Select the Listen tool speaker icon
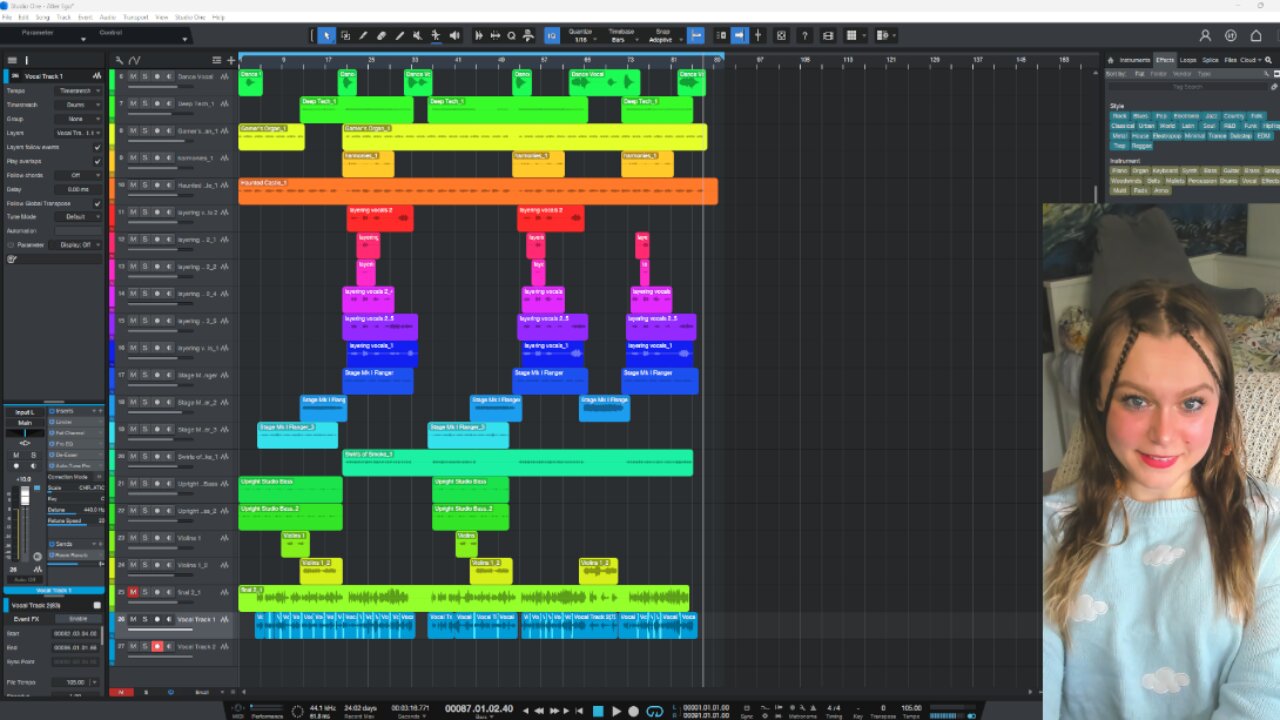The height and width of the screenshot is (720, 1280). [455, 36]
